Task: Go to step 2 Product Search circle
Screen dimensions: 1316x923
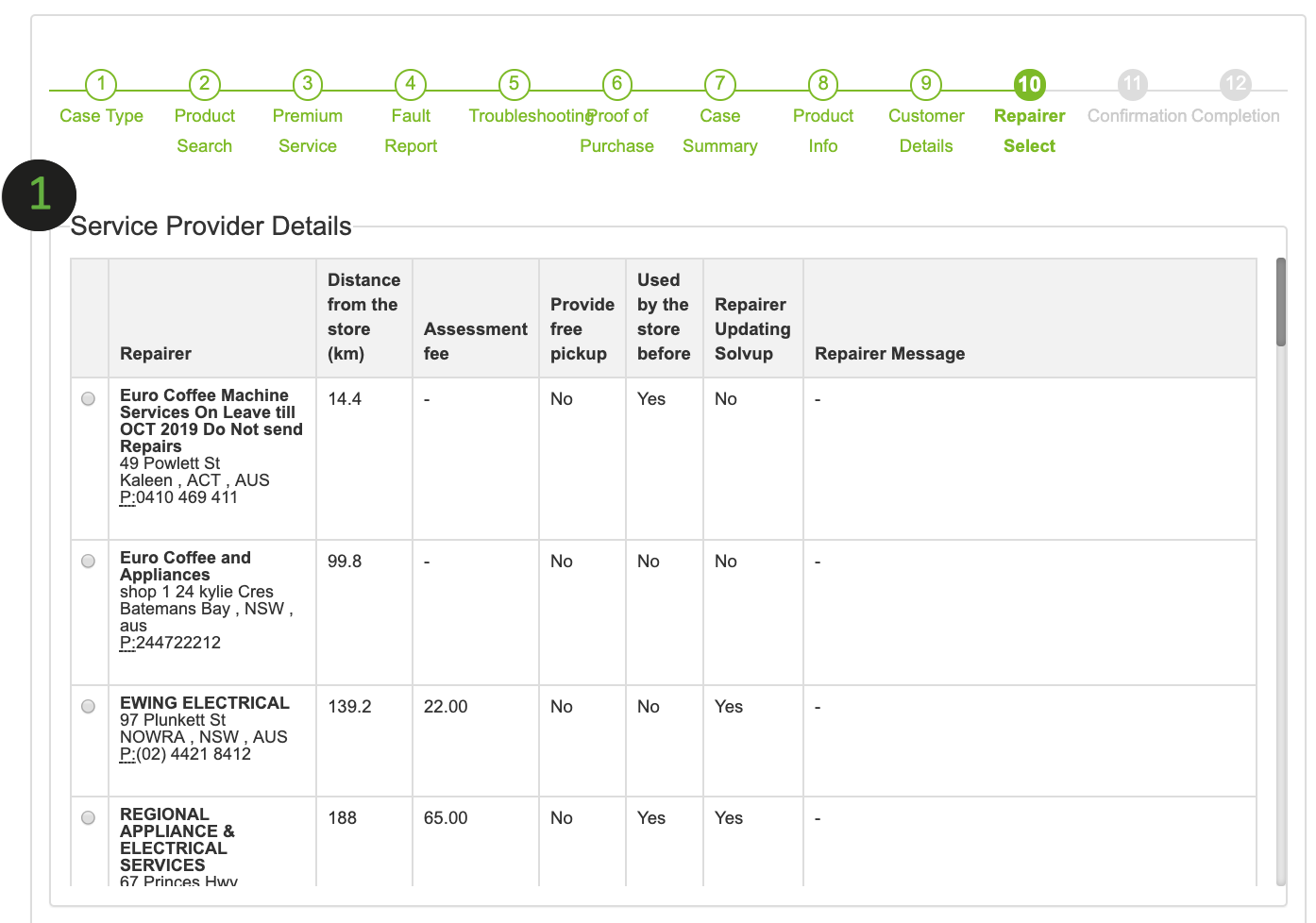Action: [204, 85]
